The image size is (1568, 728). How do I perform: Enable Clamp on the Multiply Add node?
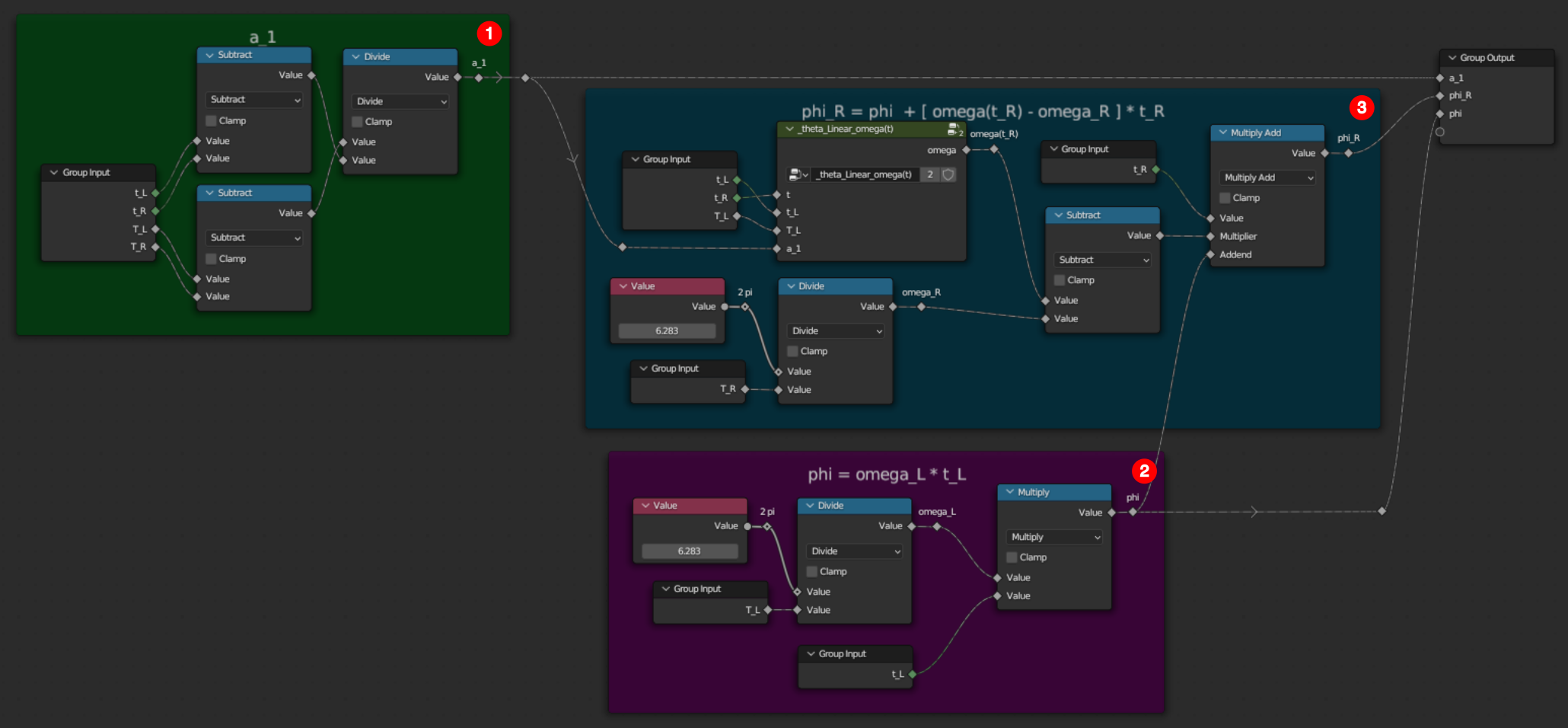[1225, 198]
